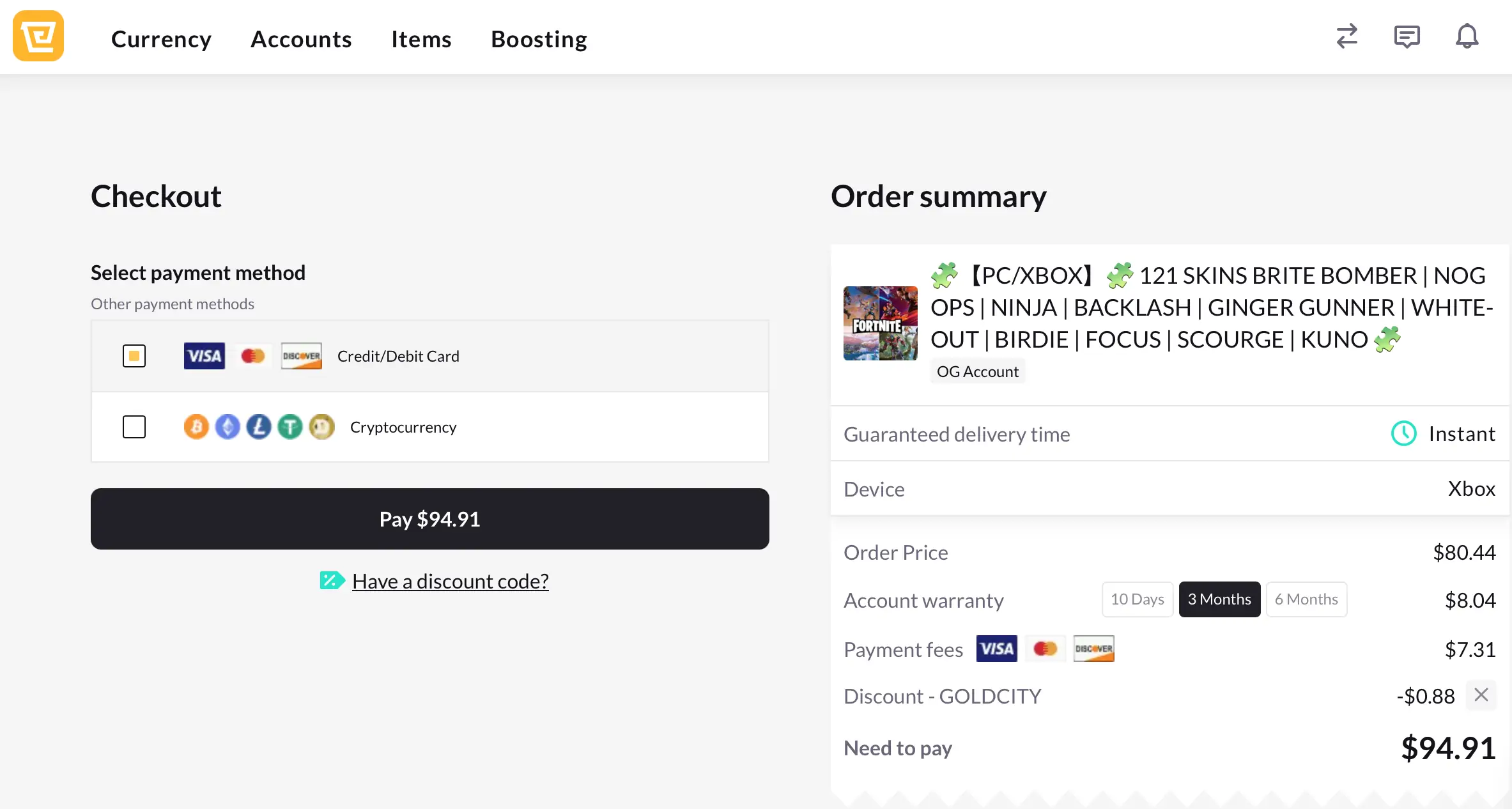Viewport: 1512px width, 809px height.
Task: Go to the Boosting section
Action: (x=539, y=38)
